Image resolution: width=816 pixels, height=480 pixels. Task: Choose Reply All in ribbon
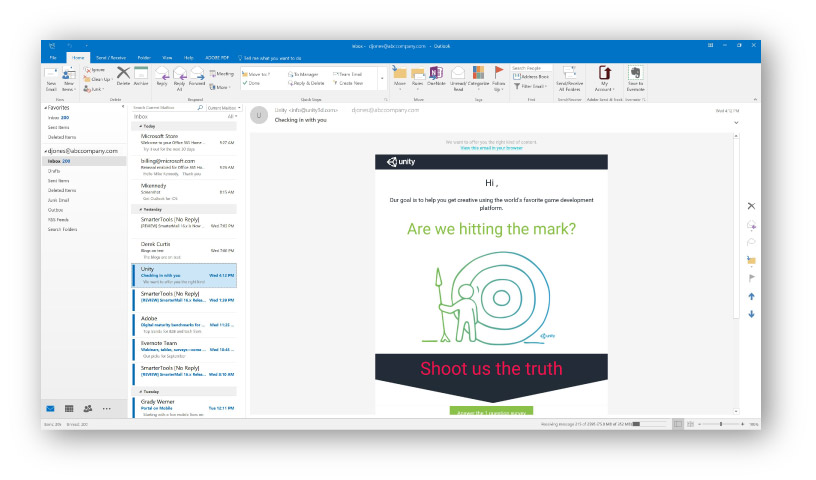(x=180, y=79)
